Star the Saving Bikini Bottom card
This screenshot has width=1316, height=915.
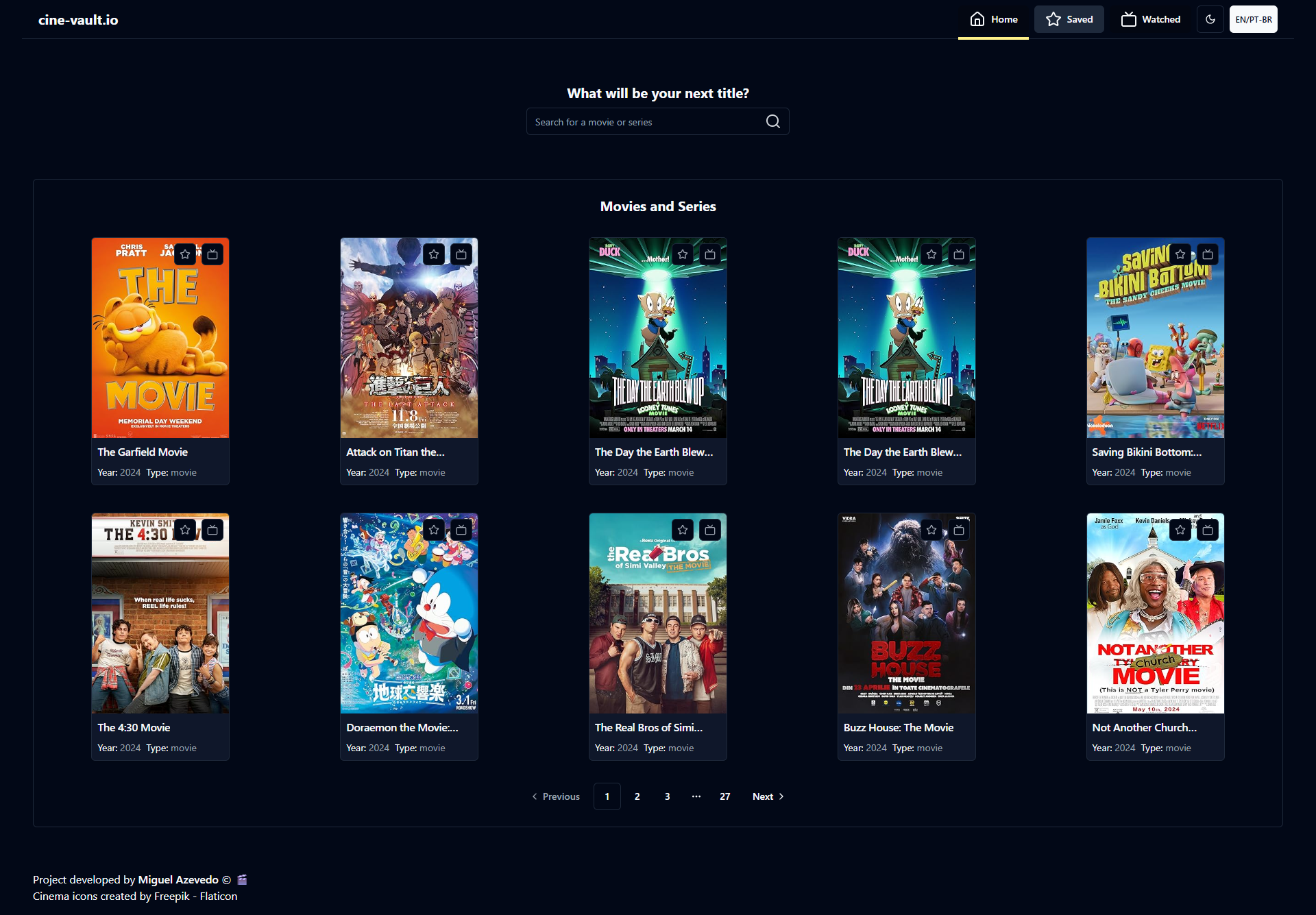1180,254
